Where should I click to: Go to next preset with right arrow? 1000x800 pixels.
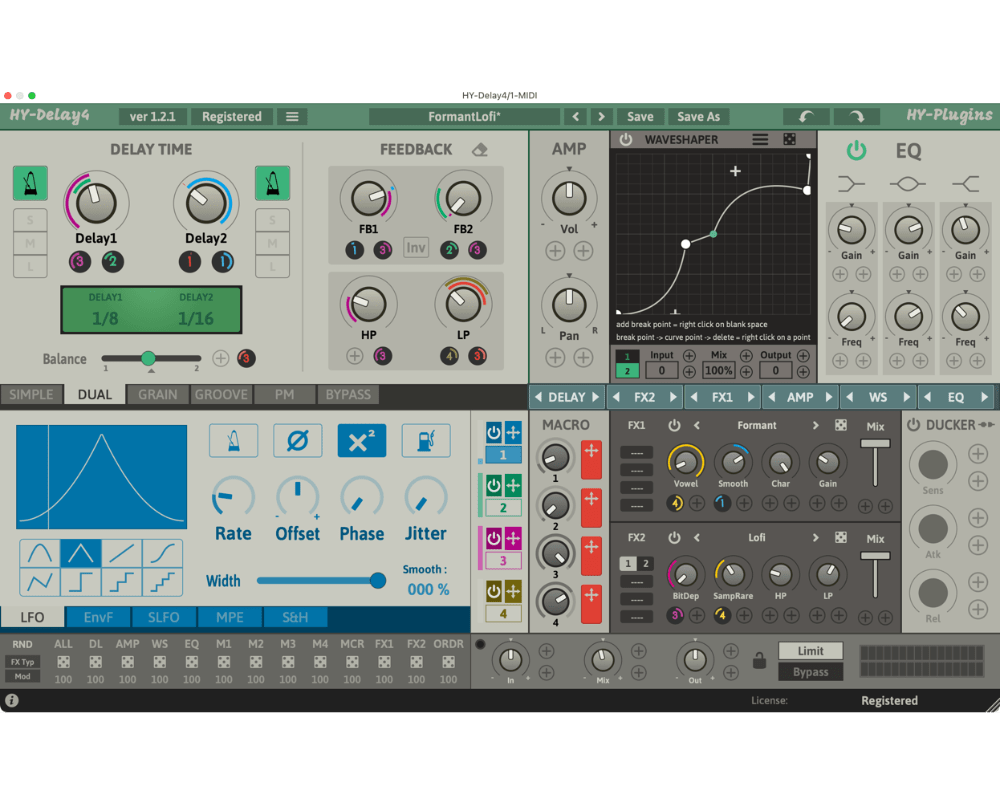(600, 117)
